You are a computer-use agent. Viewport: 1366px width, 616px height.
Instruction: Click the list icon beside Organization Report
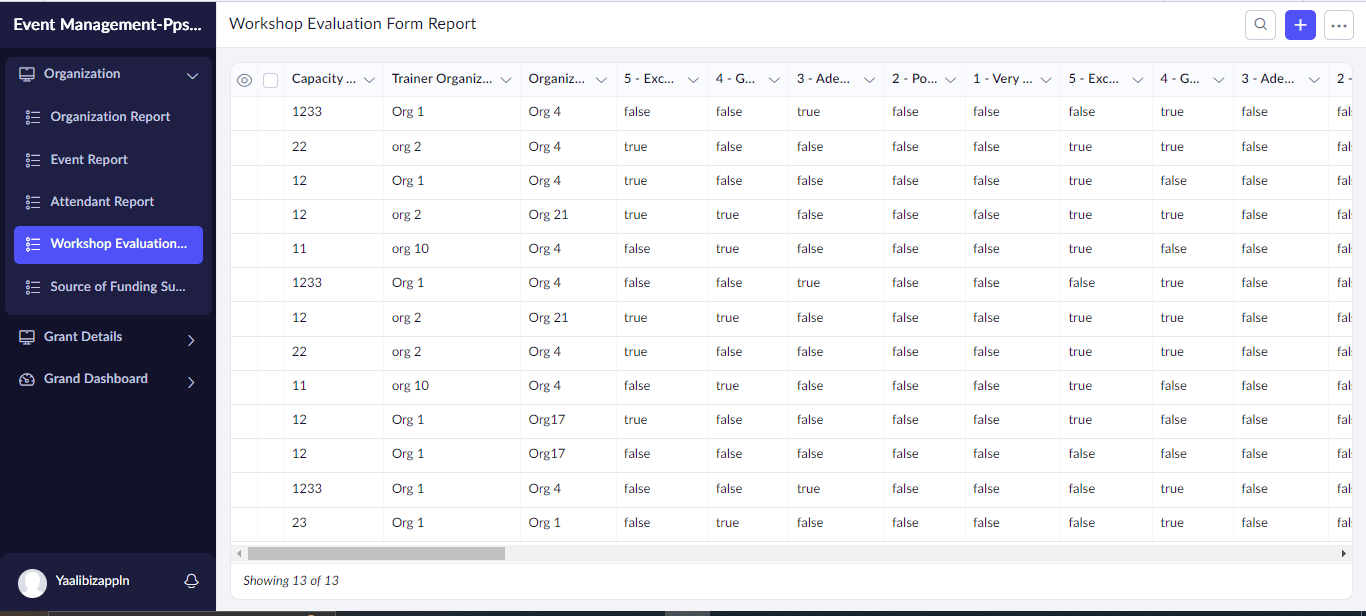click(x=33, y=117)
